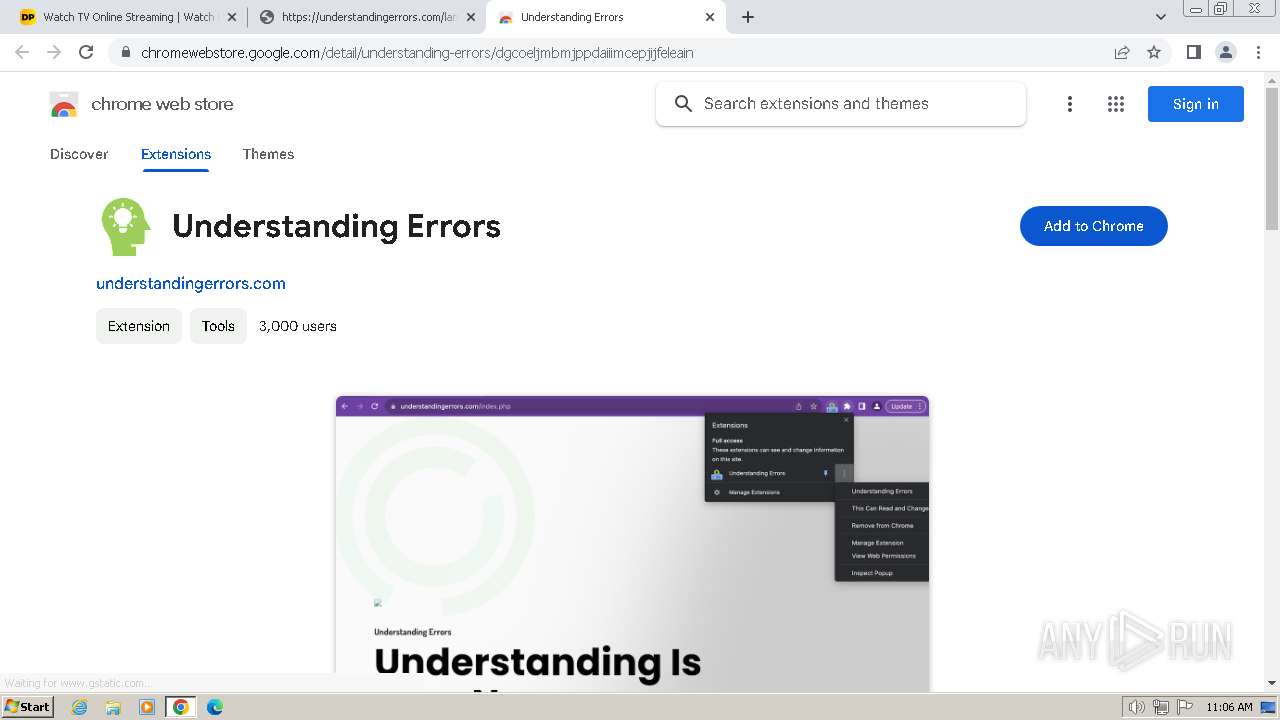Open the browser side panel
Viewport: 1280px width, 720px height.
coord(1193,52)
